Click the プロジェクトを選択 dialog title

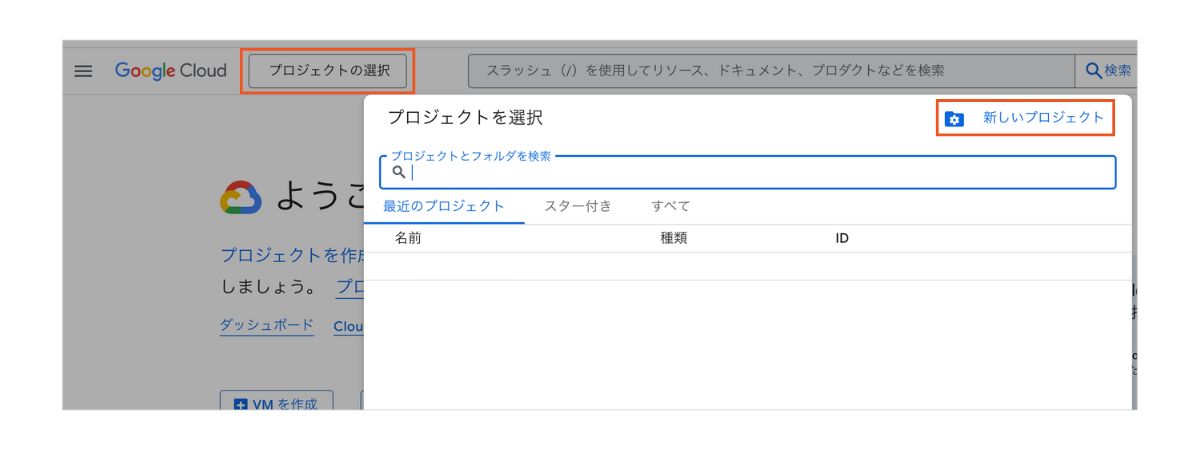(x=464, y=118)
